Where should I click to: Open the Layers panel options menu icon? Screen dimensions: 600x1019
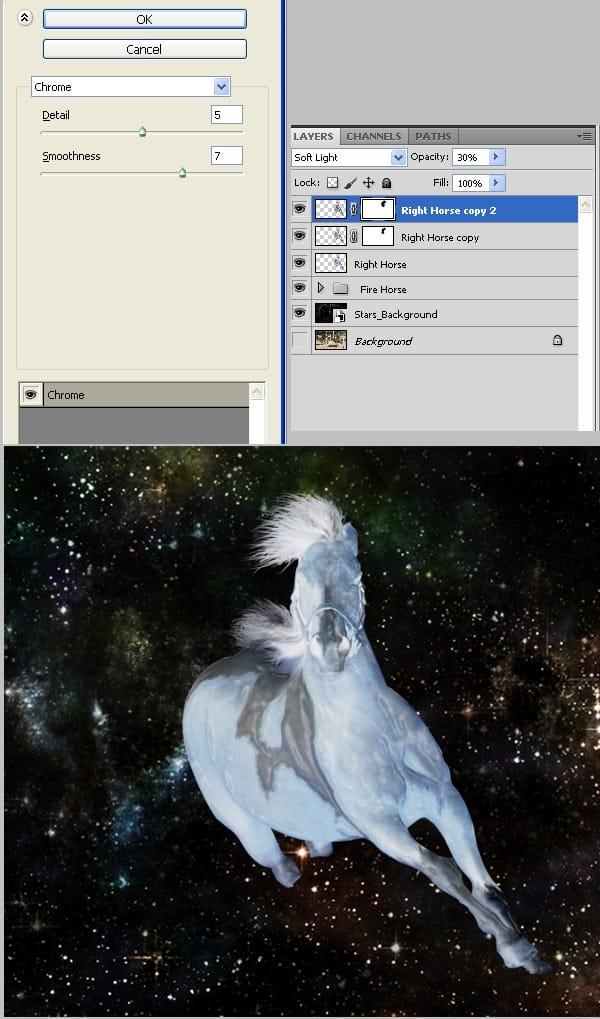(x=584, y=136)
